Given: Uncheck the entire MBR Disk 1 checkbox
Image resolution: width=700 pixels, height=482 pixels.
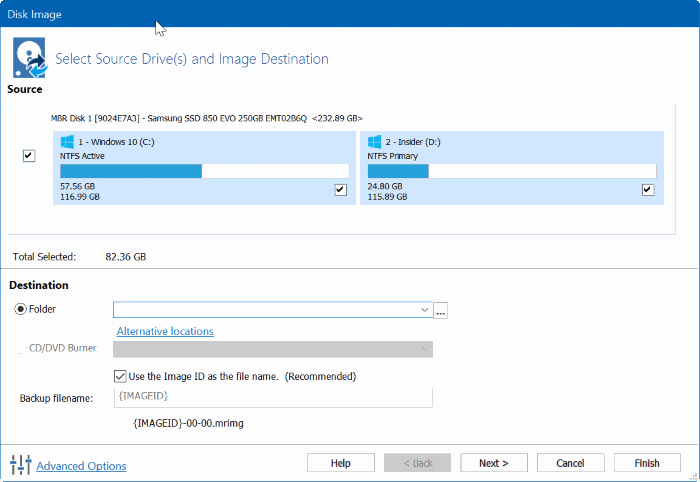Looking at the screenshot, I should point(29,156).
